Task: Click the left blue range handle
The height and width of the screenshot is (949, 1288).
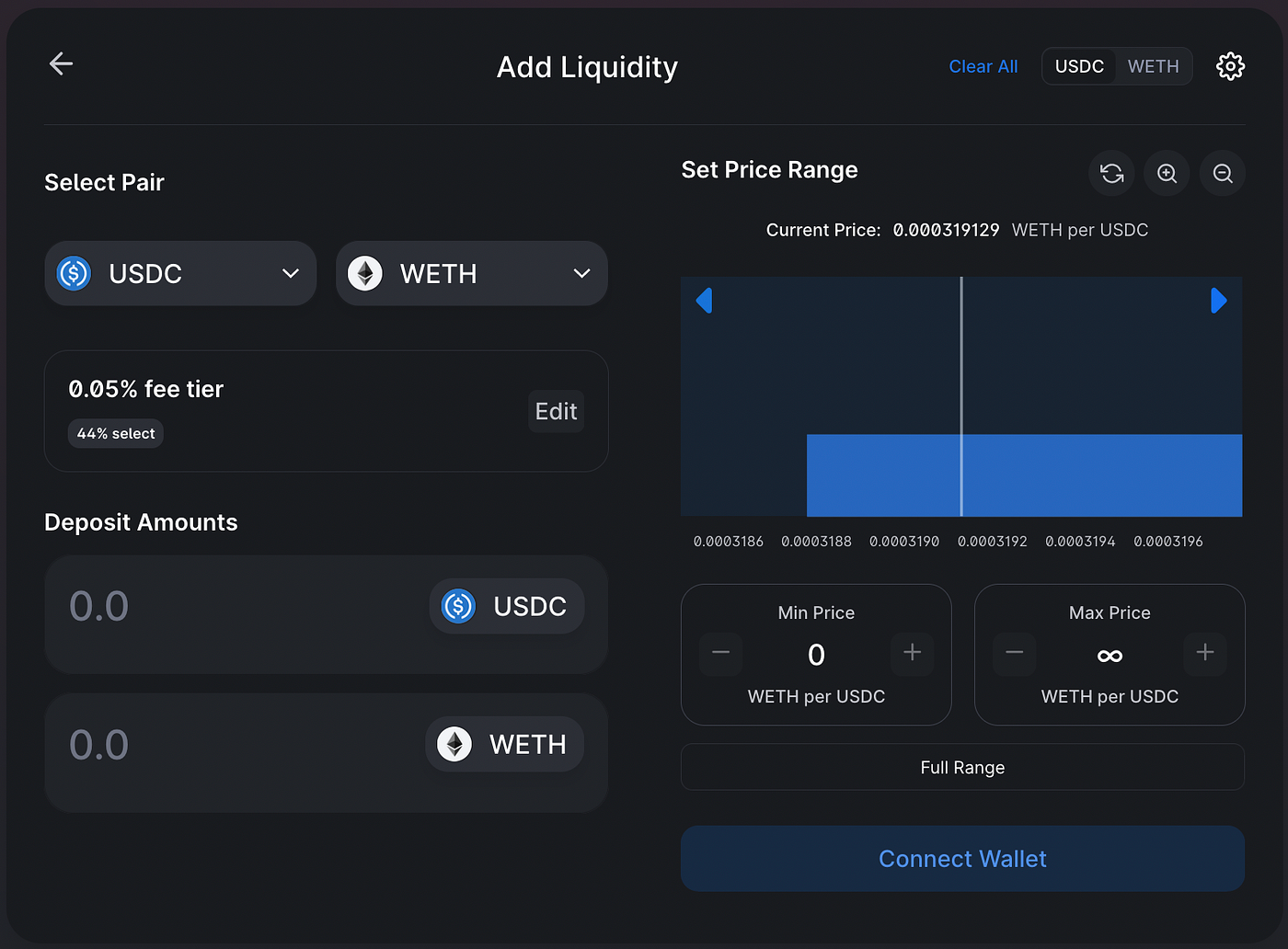Action: [704, 301]
